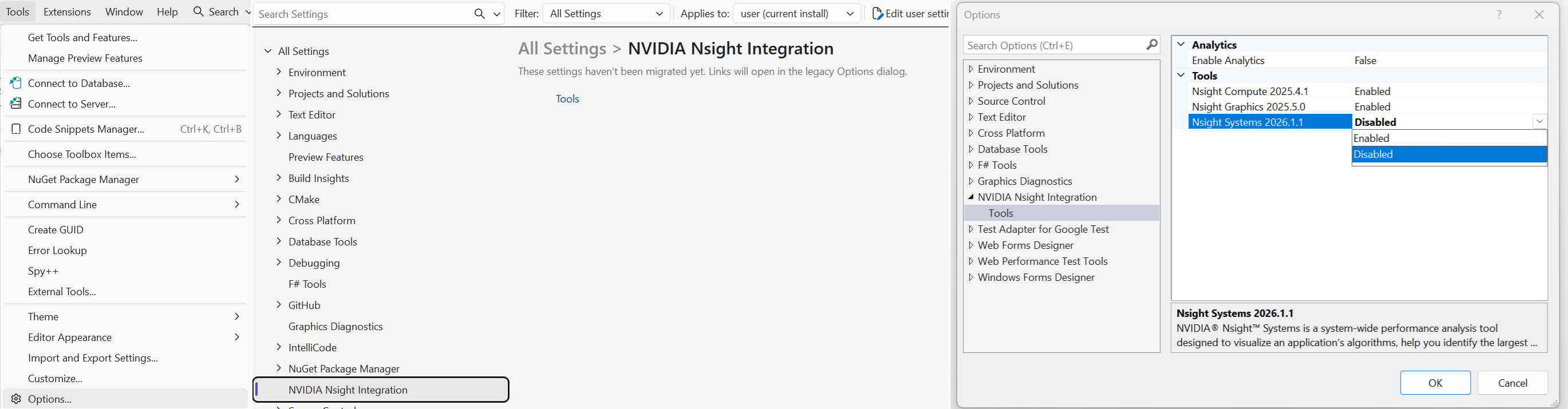
Task: Collapse the All Settings tree node
Action: click(x=268, y=51)
